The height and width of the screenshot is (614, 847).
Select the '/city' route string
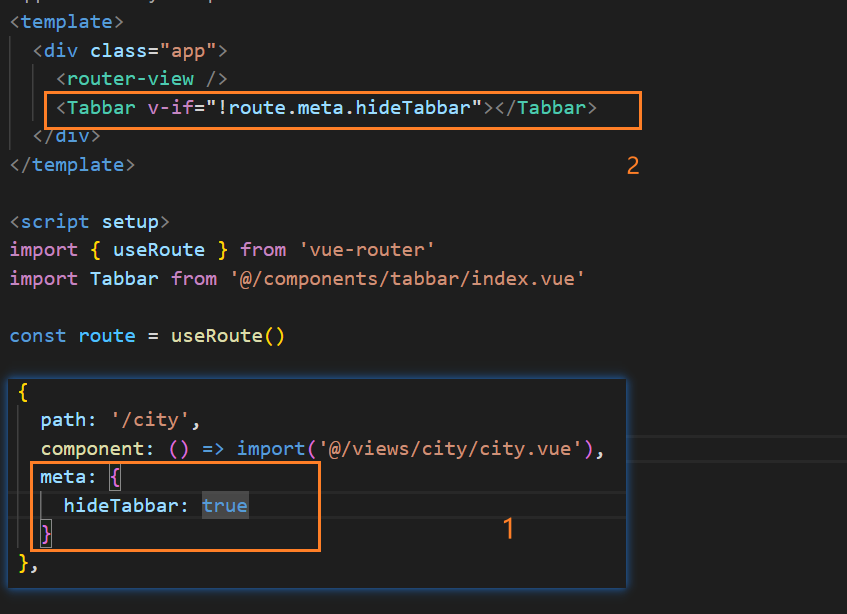(151, 420)
